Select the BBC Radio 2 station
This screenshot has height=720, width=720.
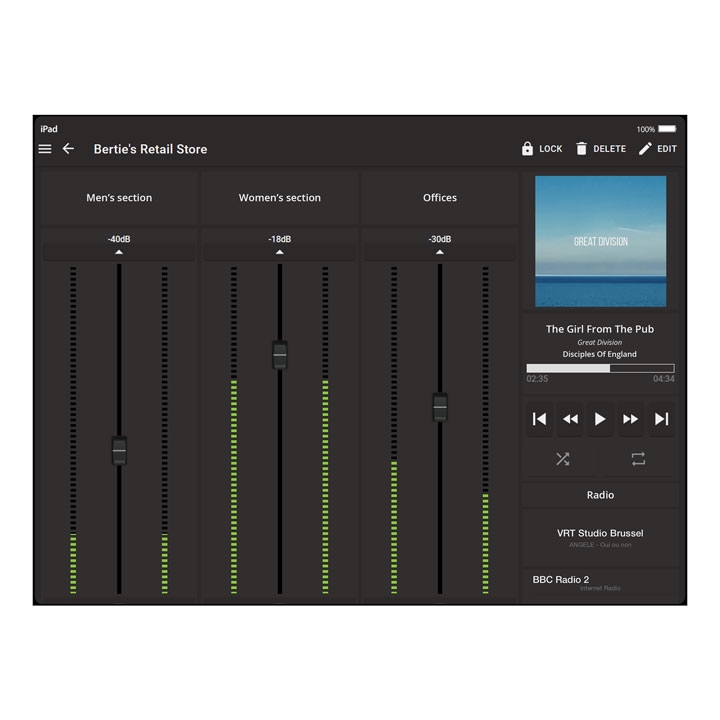click(600, 583)
